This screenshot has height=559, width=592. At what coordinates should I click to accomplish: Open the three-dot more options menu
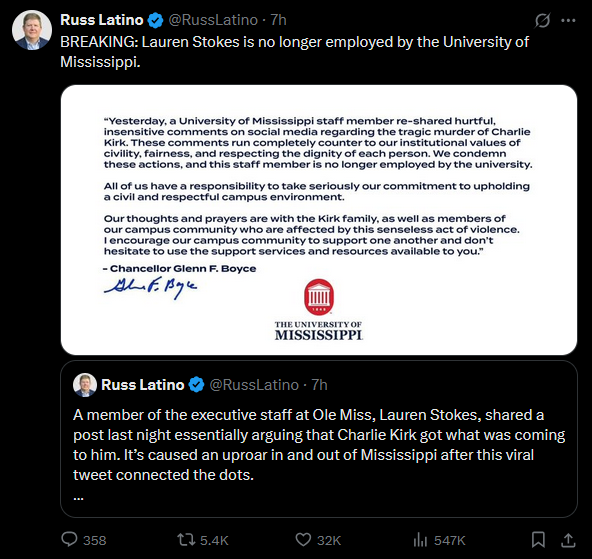click(x=568, y=20)
